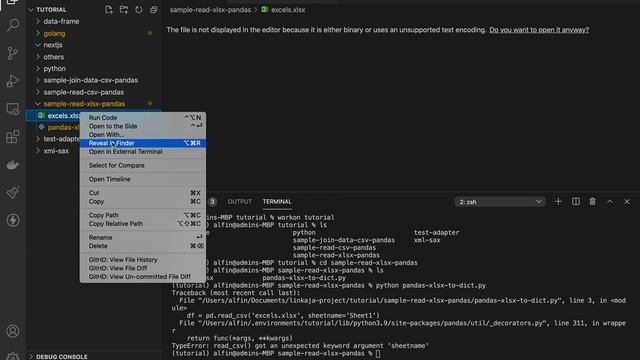Expand the DEBUG CONSOLE section
Viewport: 640px width, 360px height.
click(x=93, y=356)
